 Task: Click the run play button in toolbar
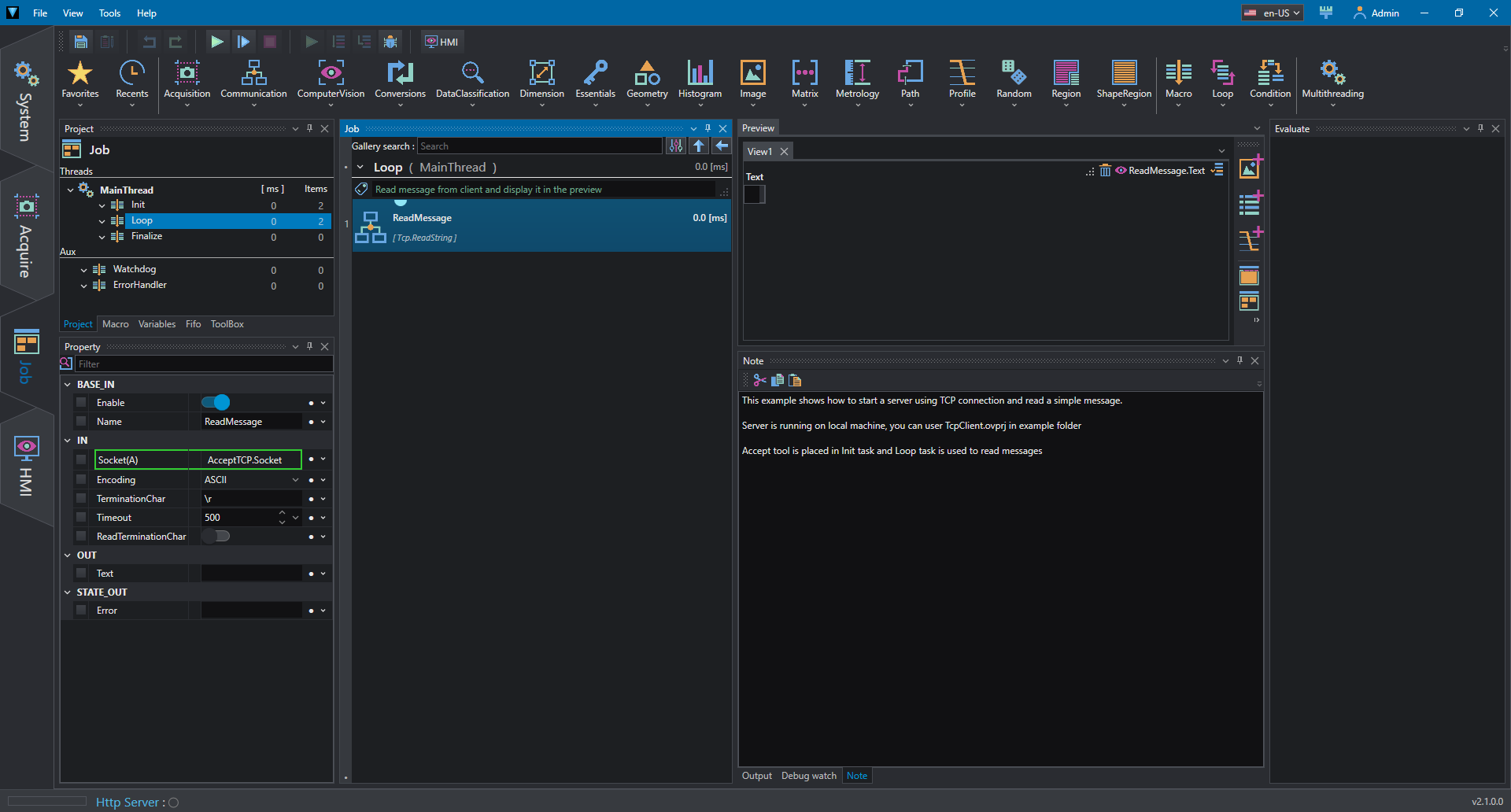[x=216, y=42]
